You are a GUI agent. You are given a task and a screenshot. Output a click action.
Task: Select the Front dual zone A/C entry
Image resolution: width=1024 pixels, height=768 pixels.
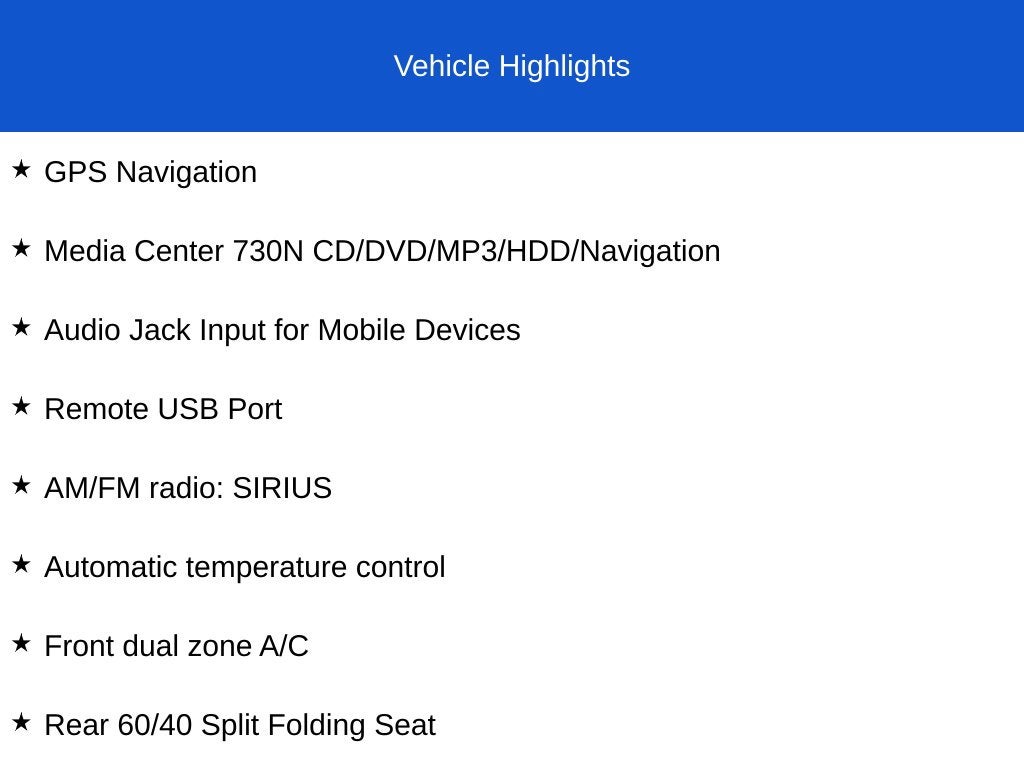pos(176,647)
